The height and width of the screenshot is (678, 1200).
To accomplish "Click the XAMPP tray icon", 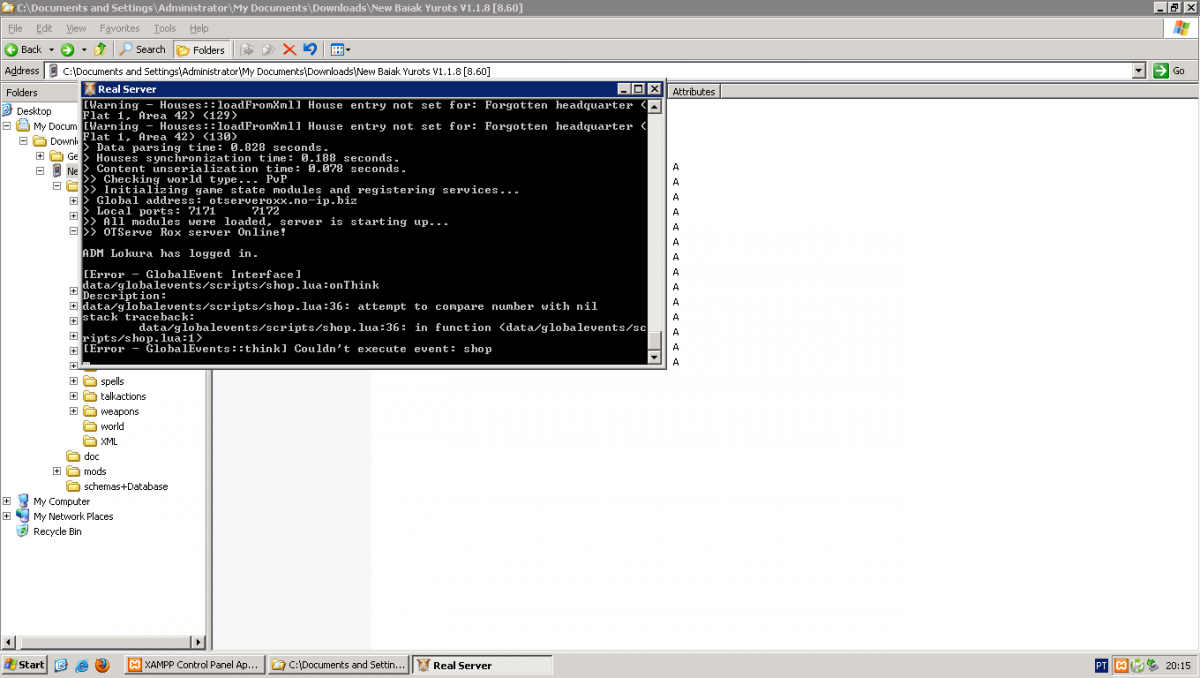I will pos(1122,665).
